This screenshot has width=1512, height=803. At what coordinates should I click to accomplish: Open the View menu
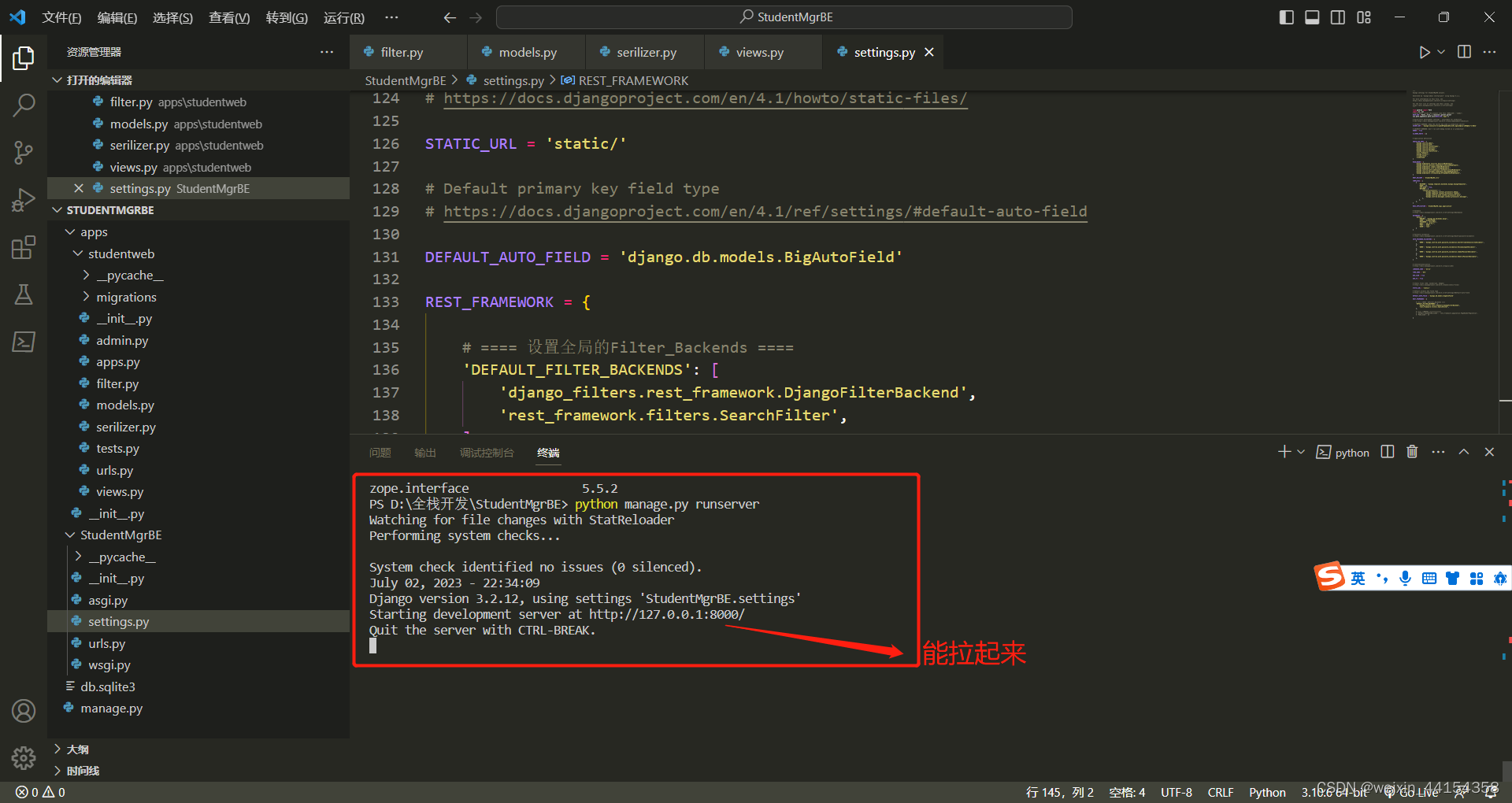click(229, 17)
